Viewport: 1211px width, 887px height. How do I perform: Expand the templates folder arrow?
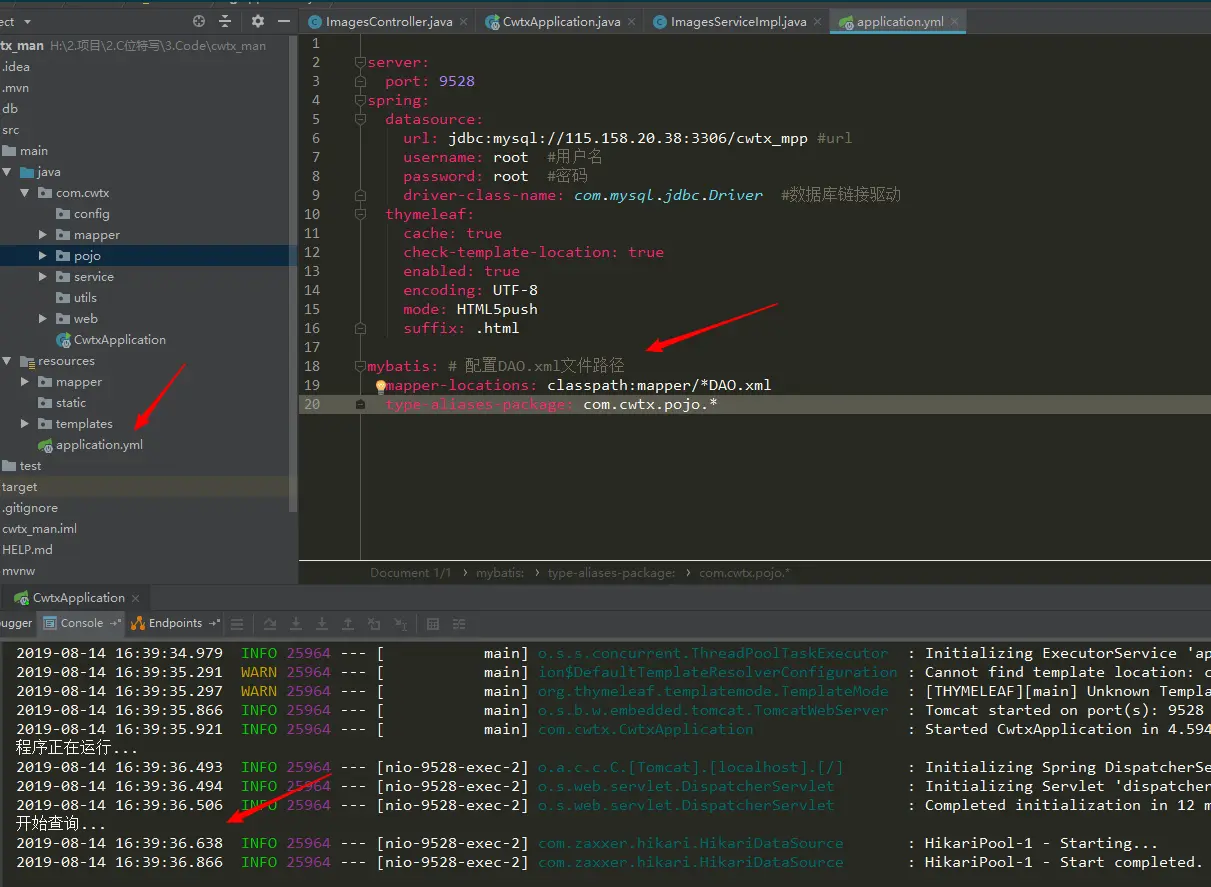click(25, 424)
